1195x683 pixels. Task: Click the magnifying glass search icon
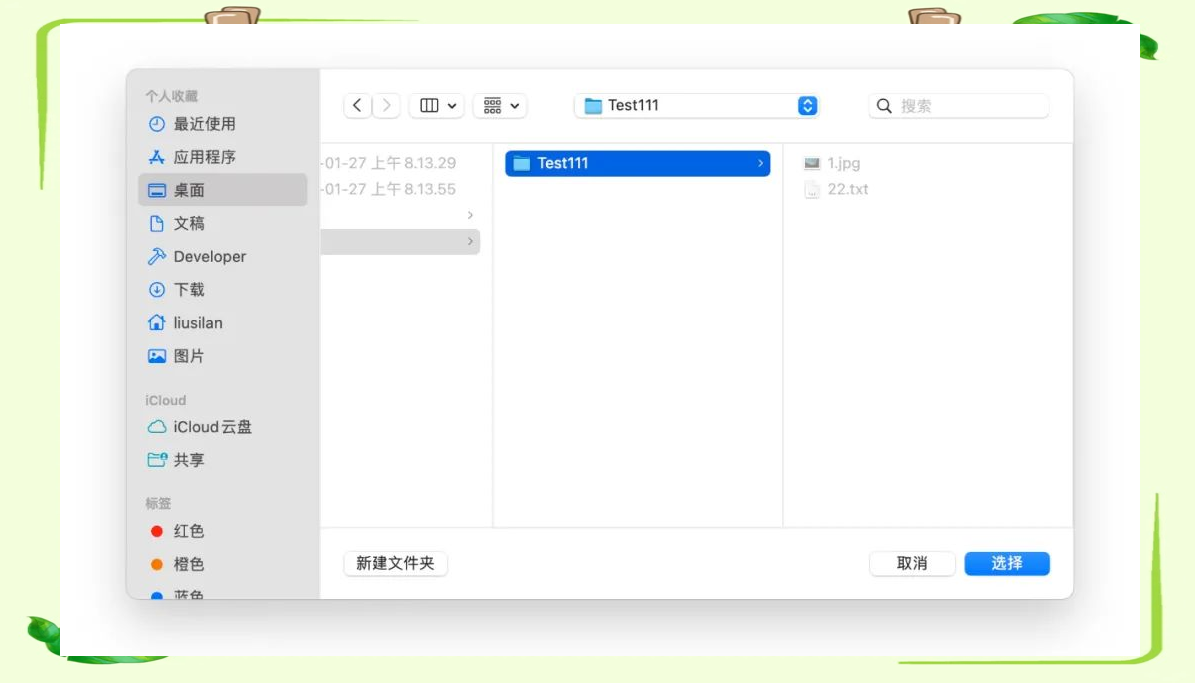(884, 106)
